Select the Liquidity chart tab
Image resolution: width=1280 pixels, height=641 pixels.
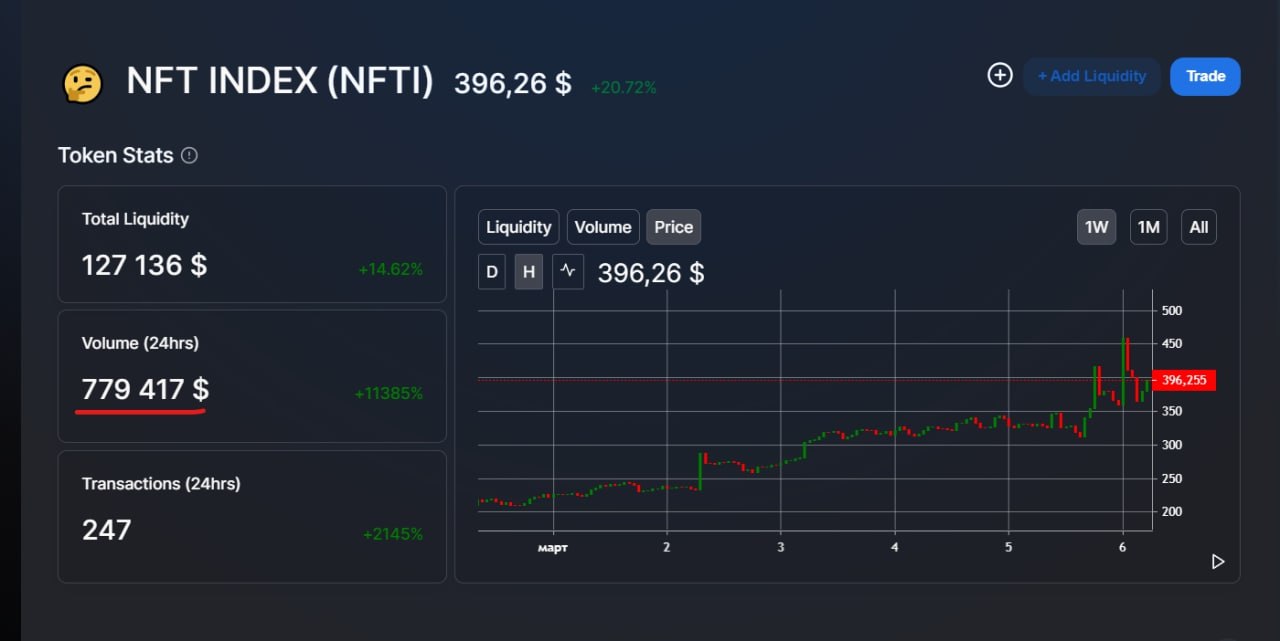pos(518,227)
